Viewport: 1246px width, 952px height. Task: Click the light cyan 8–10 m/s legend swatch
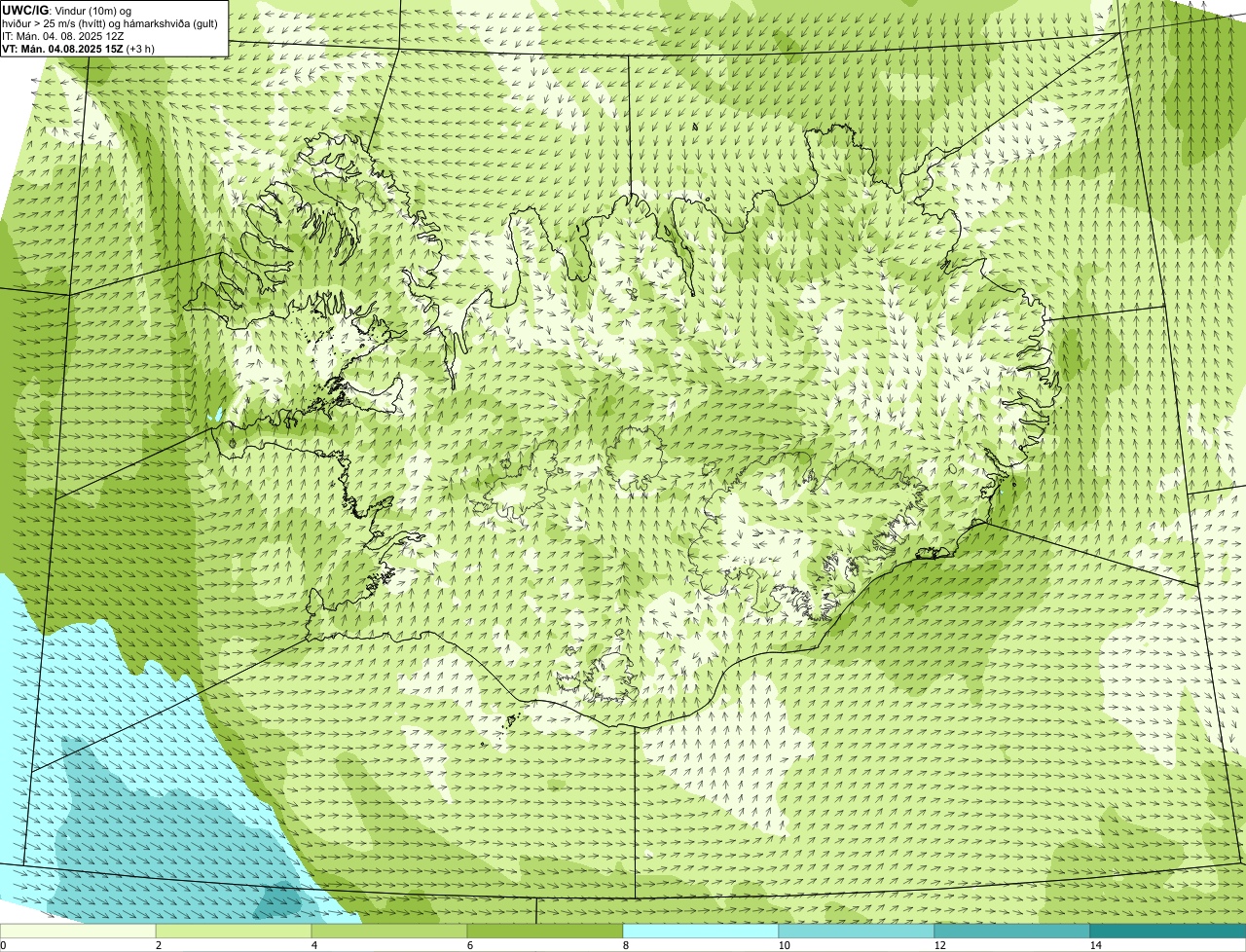[701, 932]
